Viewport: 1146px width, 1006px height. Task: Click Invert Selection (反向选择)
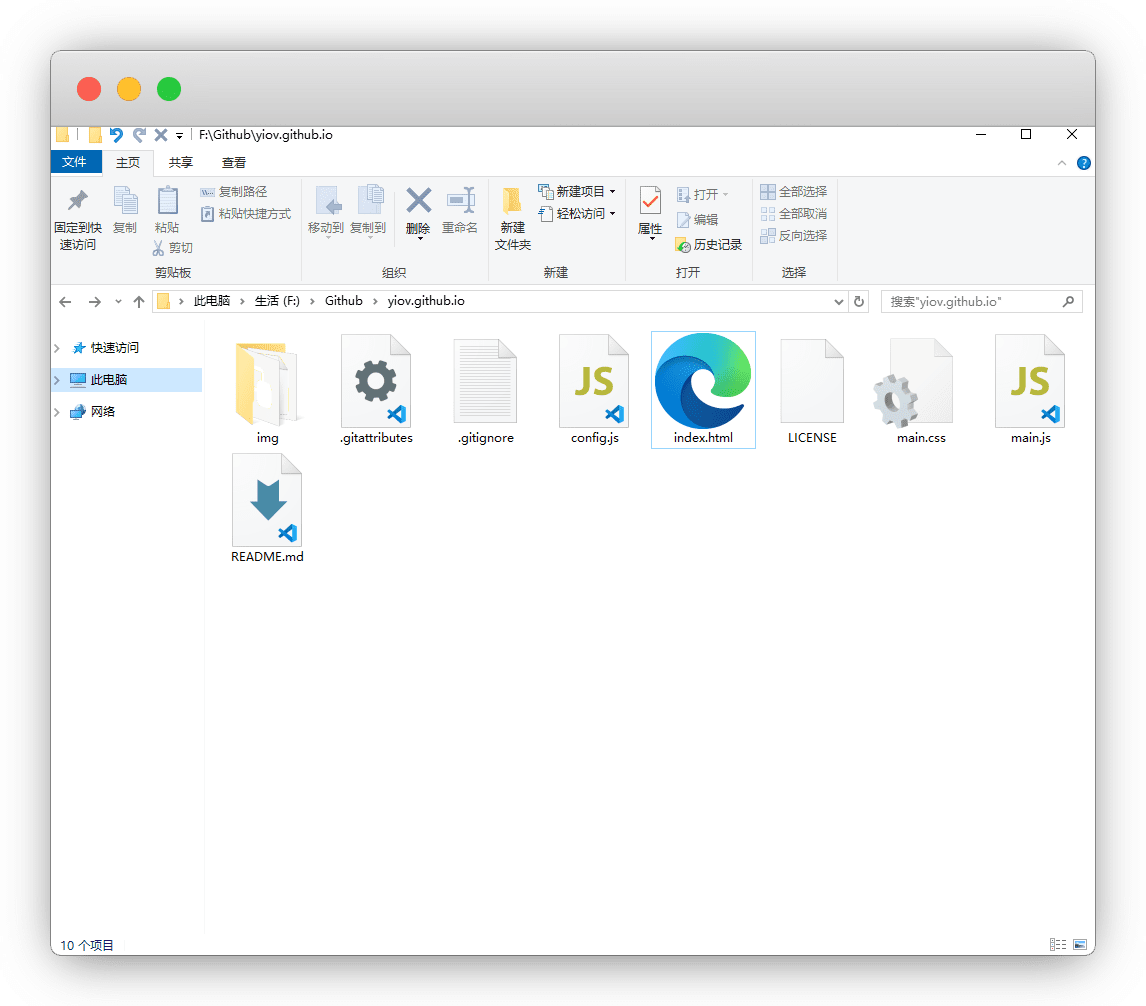click(793, 235)
